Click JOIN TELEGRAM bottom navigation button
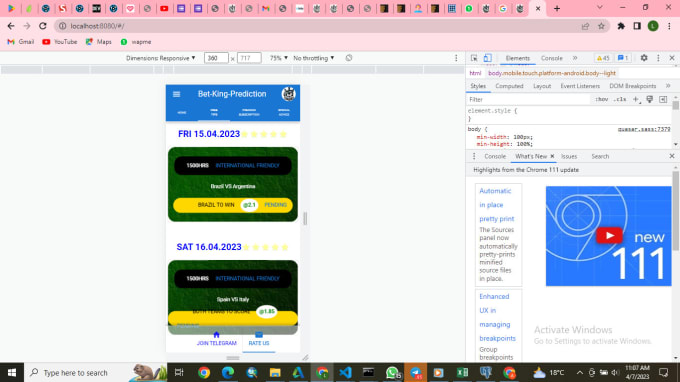Screen dimensions: 680x382 tap(216, 339)
